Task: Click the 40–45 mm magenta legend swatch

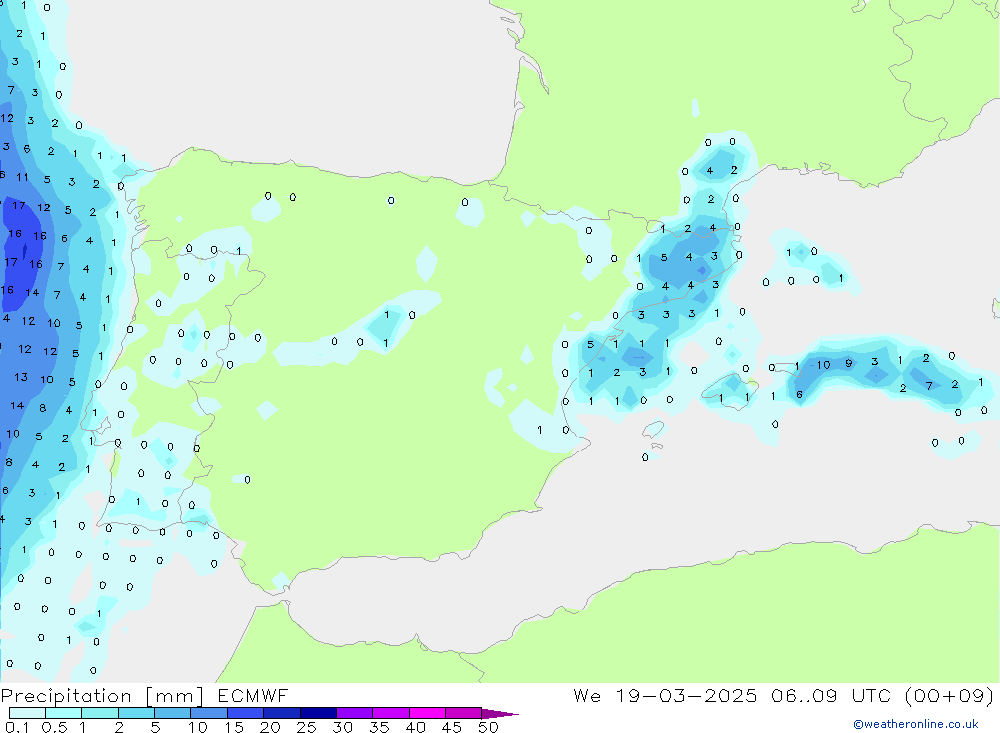Action: point(427,713)
